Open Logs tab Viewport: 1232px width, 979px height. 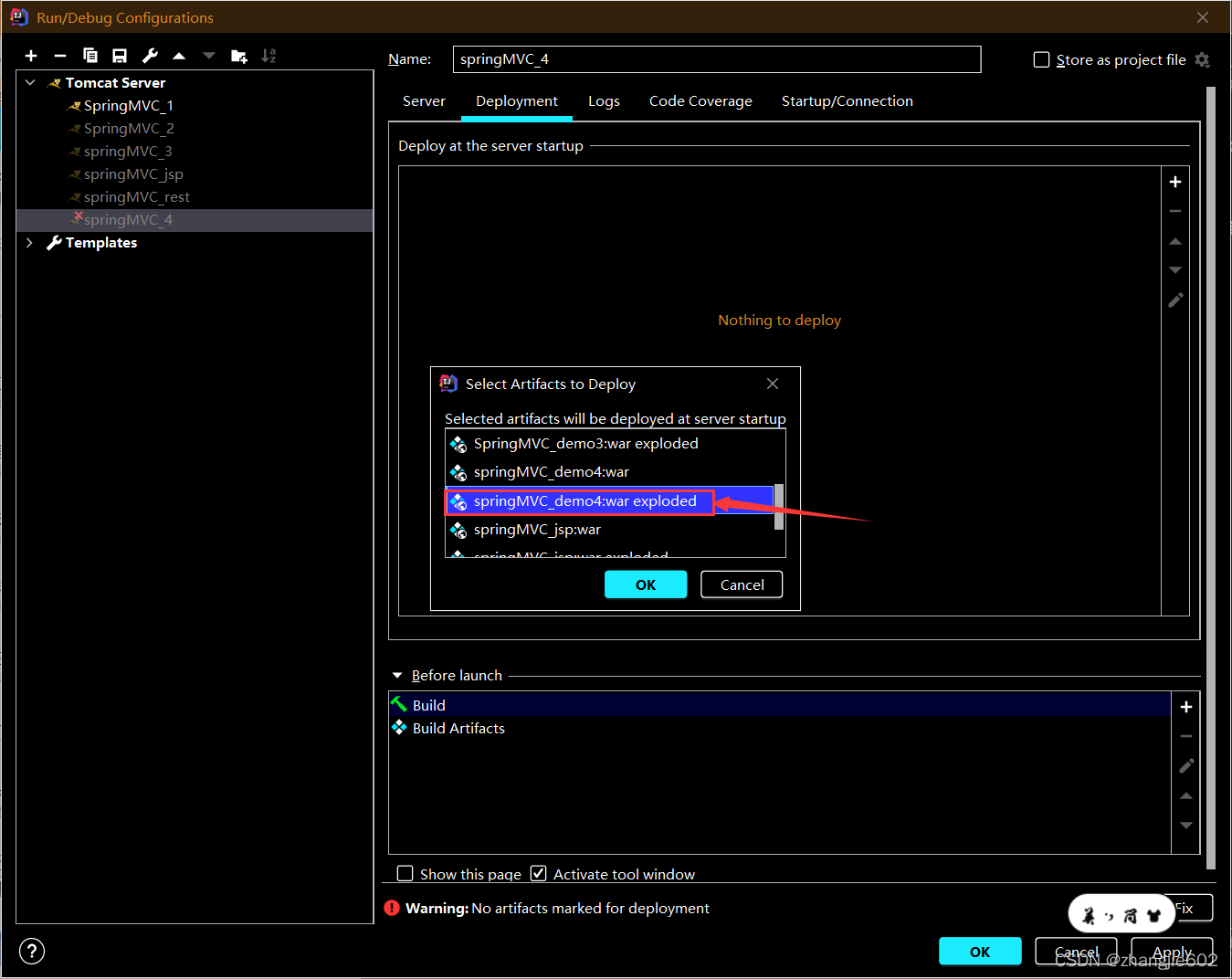click(x=604, y=101)
